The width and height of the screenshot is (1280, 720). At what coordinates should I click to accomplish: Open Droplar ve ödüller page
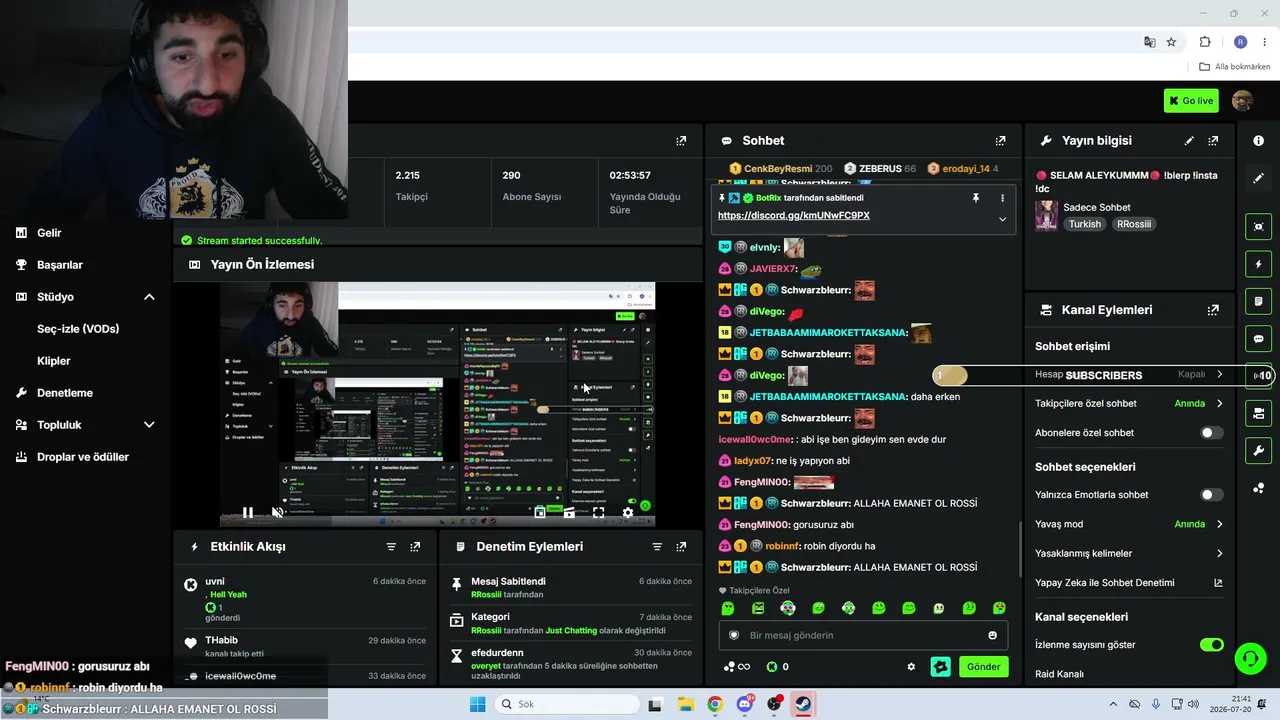85,457
